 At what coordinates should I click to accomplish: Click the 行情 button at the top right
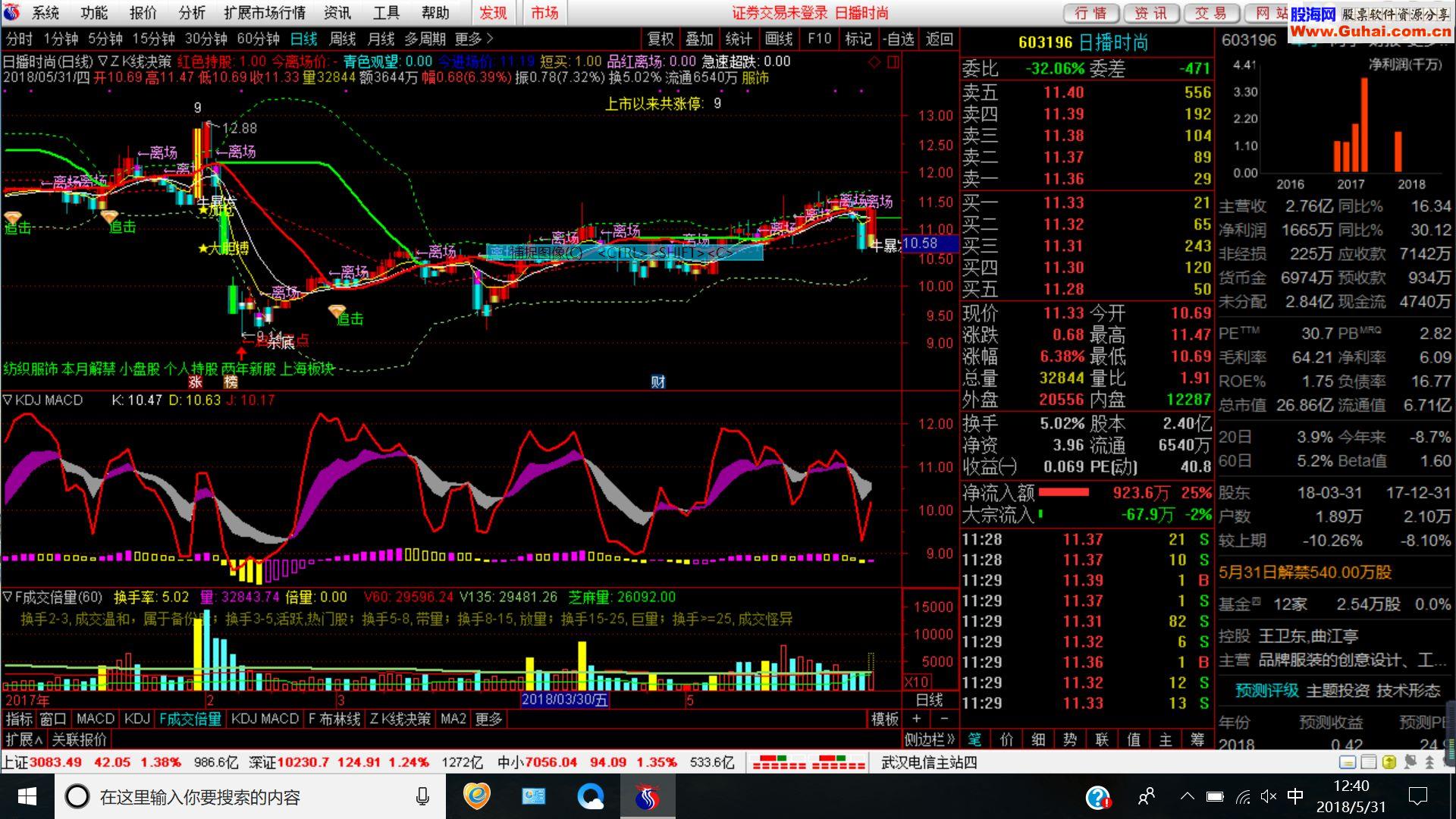click(x=1090, y=13)
